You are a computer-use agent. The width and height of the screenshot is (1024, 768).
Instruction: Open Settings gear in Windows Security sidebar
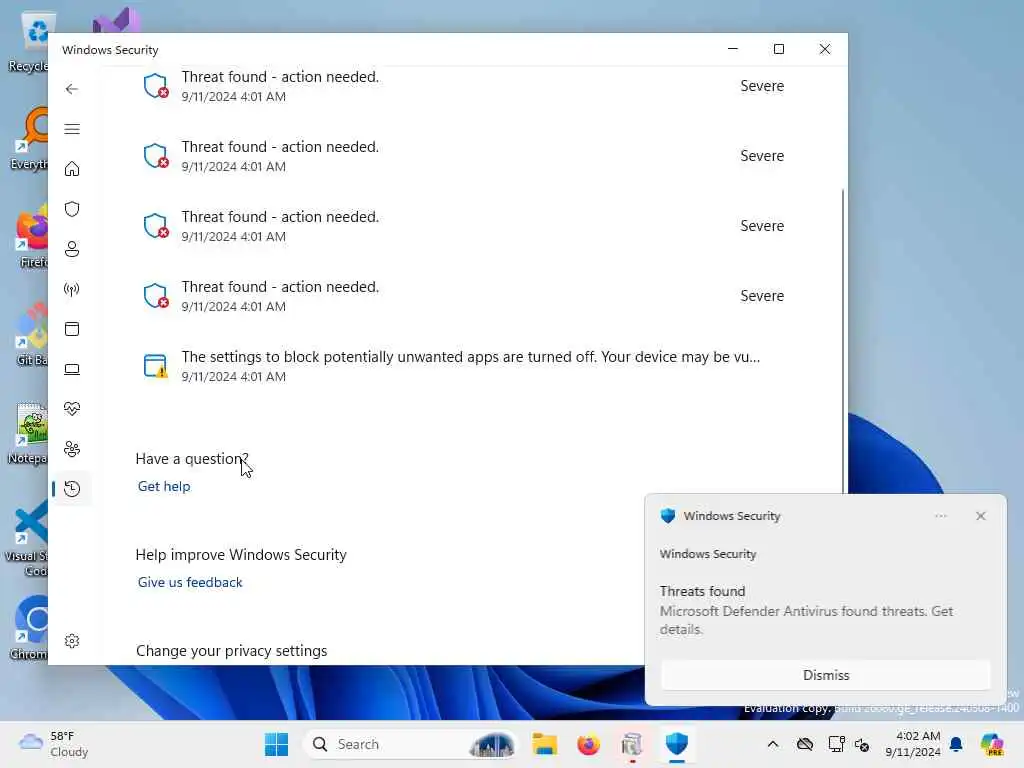point(72,641)
